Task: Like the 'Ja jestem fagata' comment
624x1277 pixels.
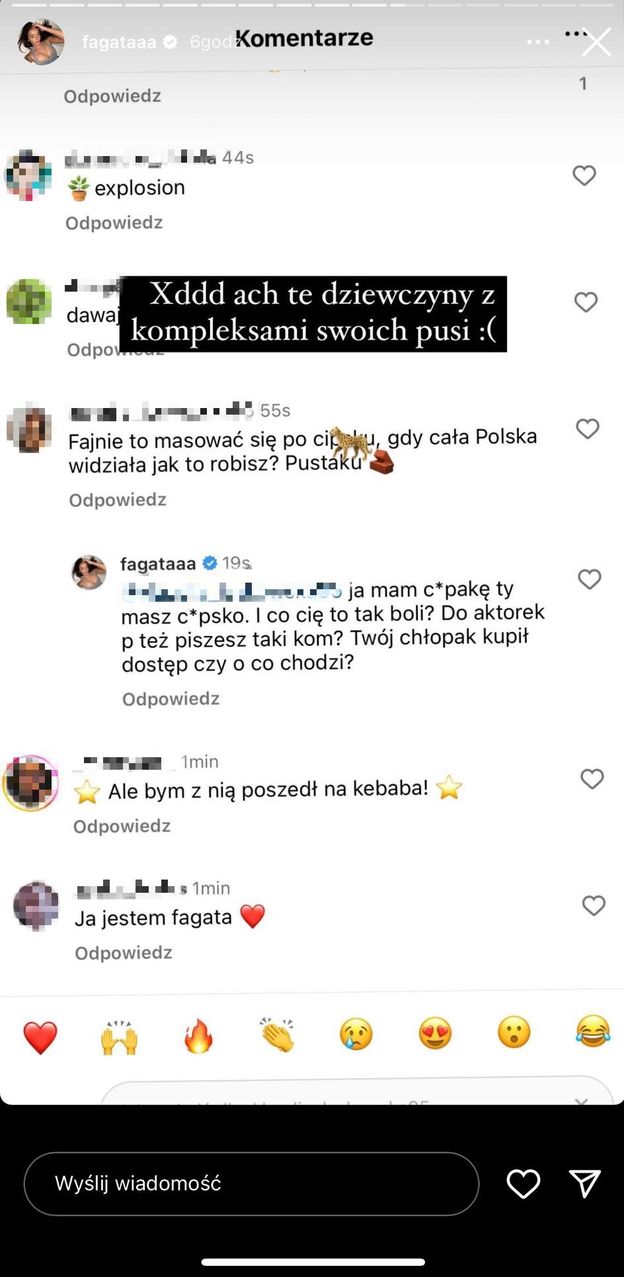Action: pos(594,906)
